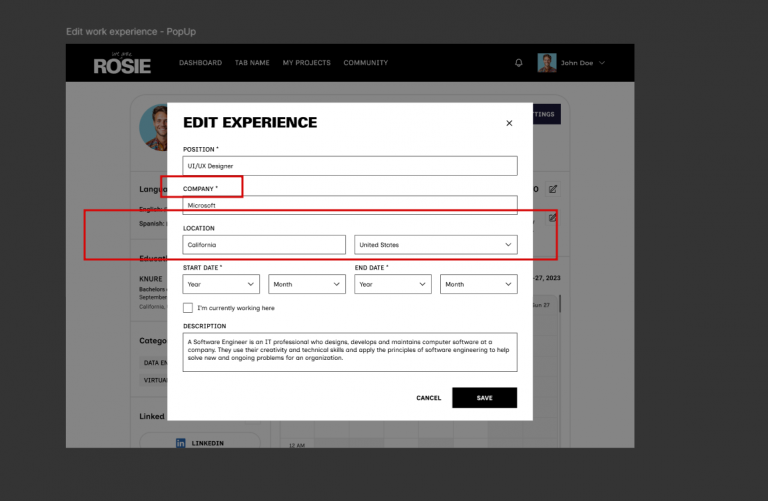Click the Location field containing California
The width and height of the screenshot is (768, 501).
pos(264,245)
